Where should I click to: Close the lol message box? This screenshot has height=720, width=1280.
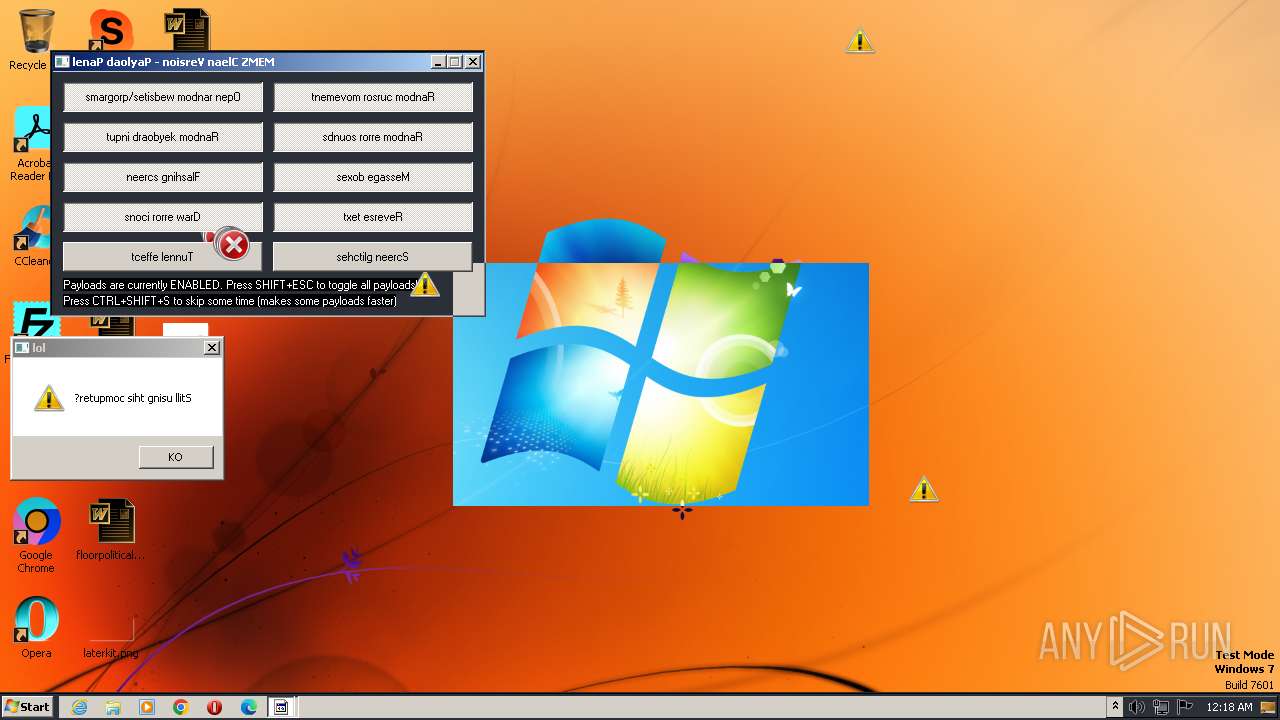tap(212, 348)
